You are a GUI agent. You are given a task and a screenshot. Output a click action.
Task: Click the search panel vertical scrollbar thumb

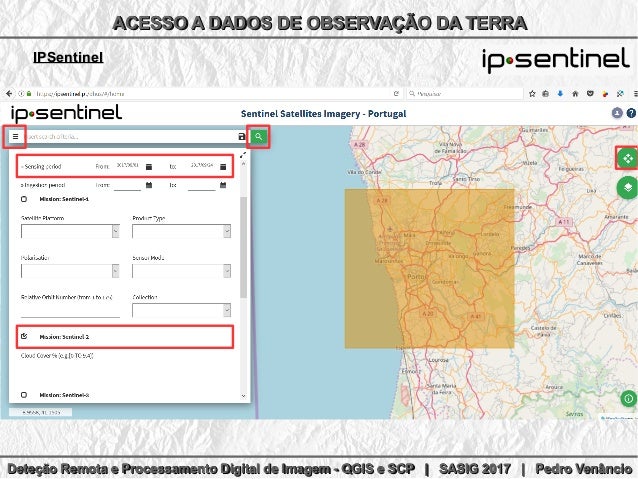(x=243, y=247)
